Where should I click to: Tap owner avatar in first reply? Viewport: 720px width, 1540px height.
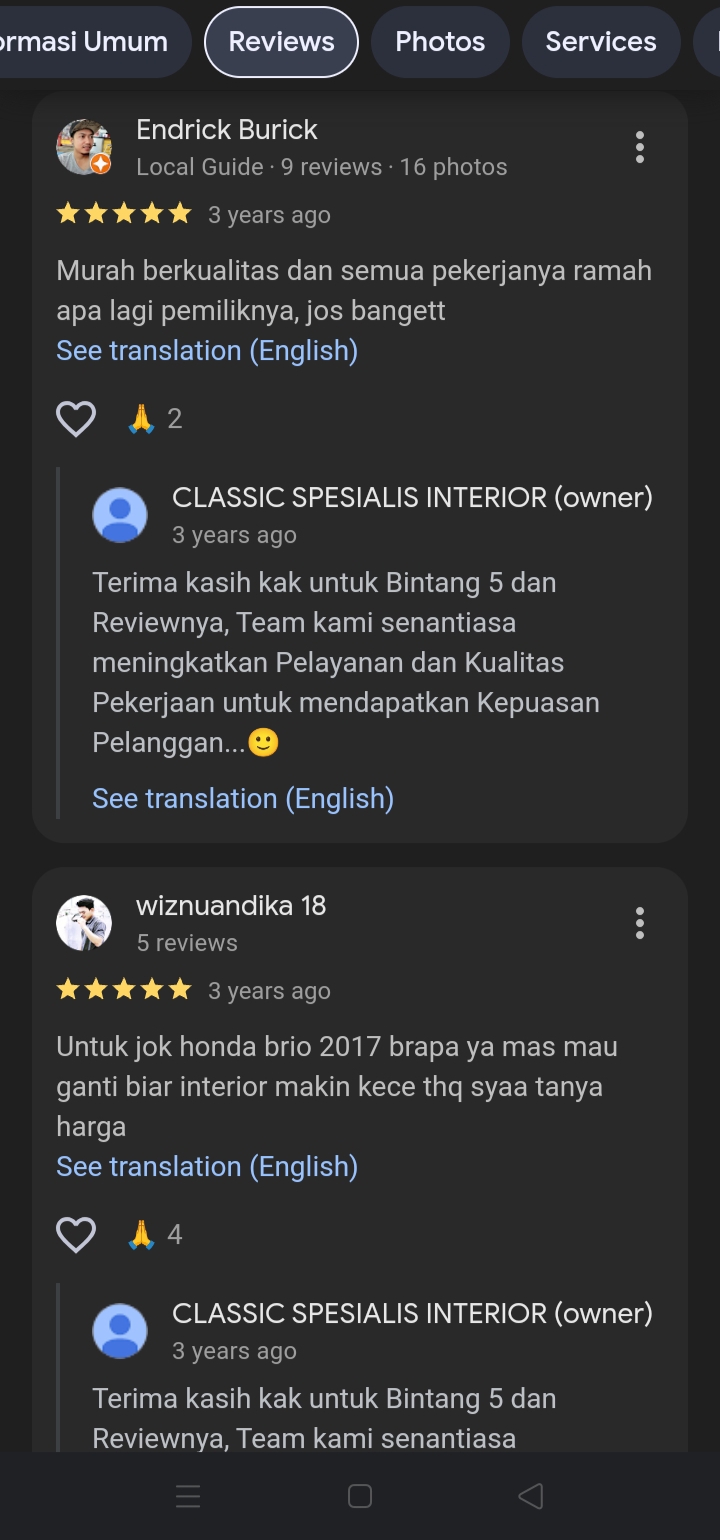120,515
